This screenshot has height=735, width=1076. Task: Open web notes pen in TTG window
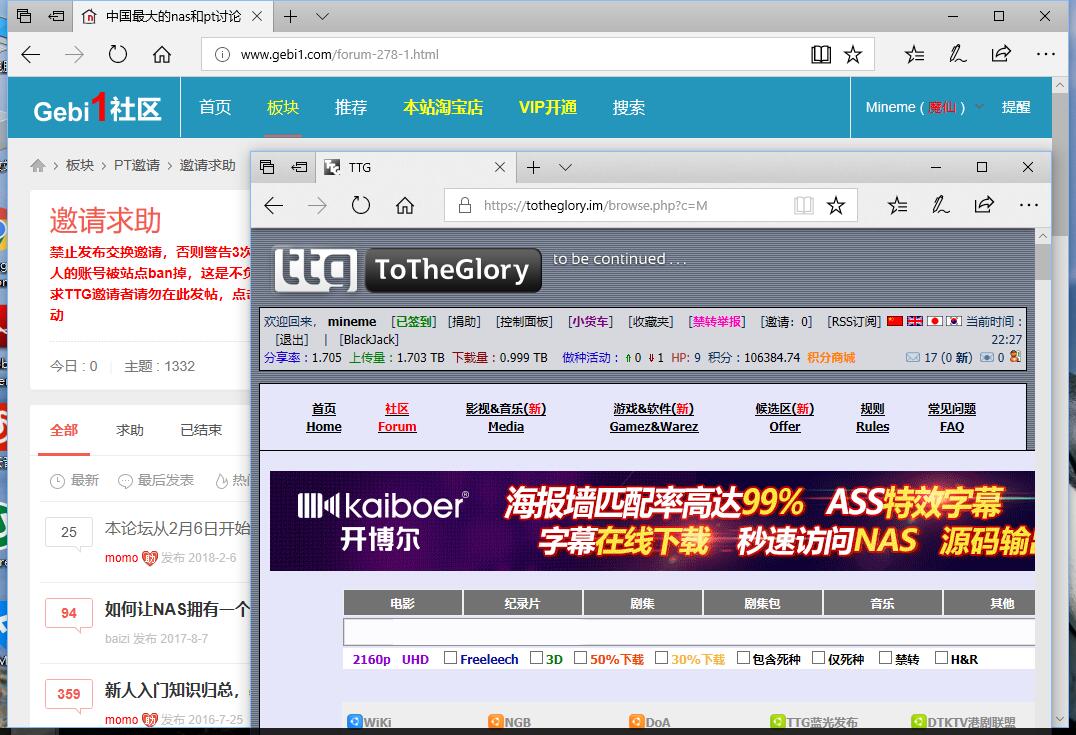click(940, 205)
